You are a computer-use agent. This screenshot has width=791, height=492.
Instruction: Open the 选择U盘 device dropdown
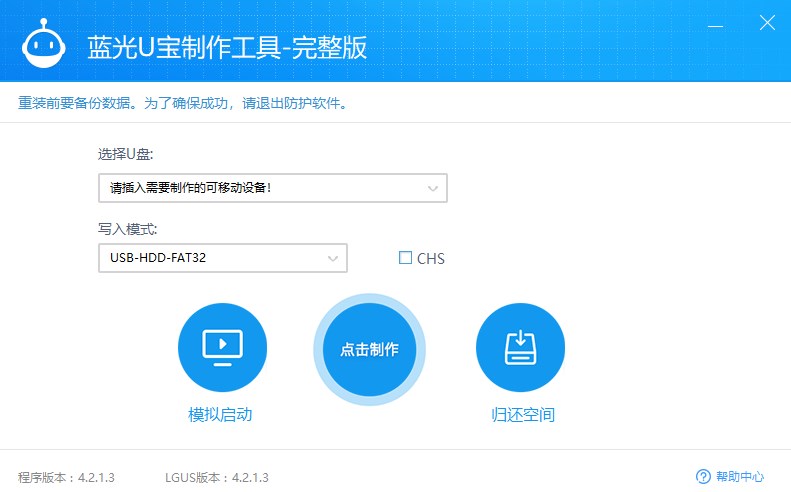tap(260, 188)
